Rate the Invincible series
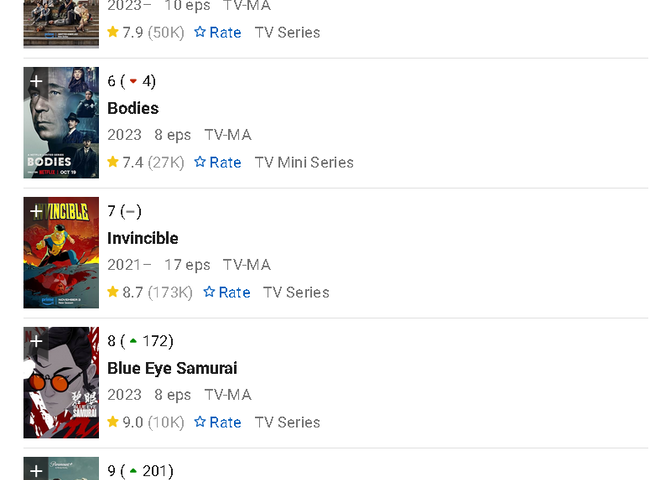650x480 pixels. (x=227, y=292)
